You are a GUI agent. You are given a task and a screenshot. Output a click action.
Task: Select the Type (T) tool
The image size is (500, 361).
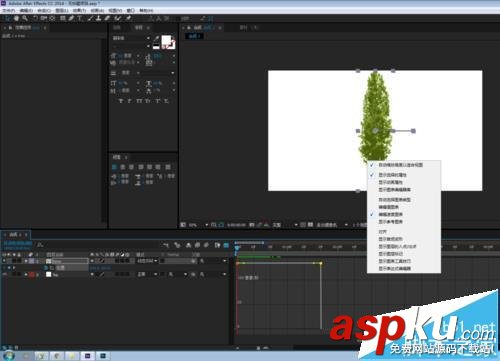[79, 18]
